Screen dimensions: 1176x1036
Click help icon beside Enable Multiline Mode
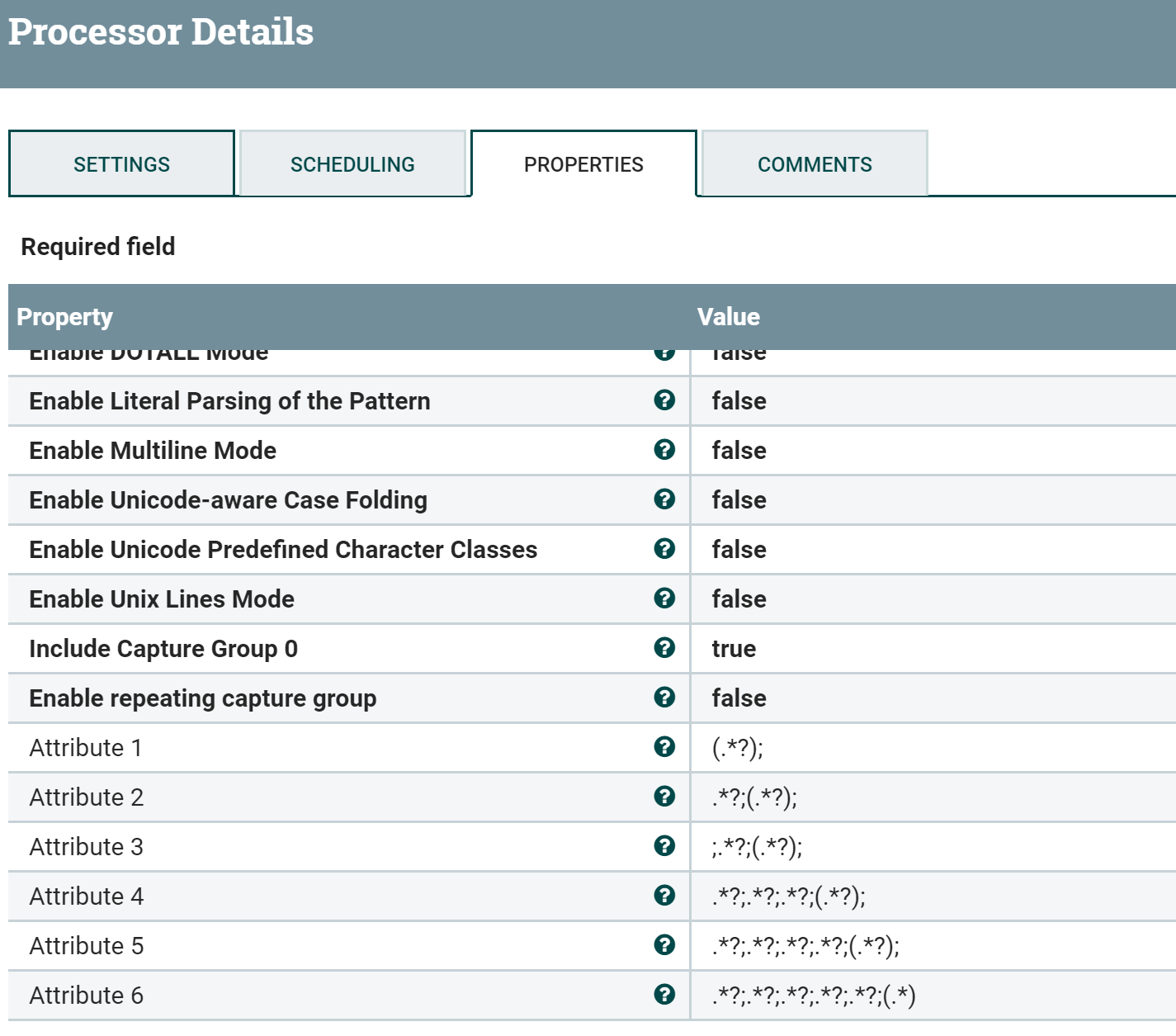click(x=664, y=450)
